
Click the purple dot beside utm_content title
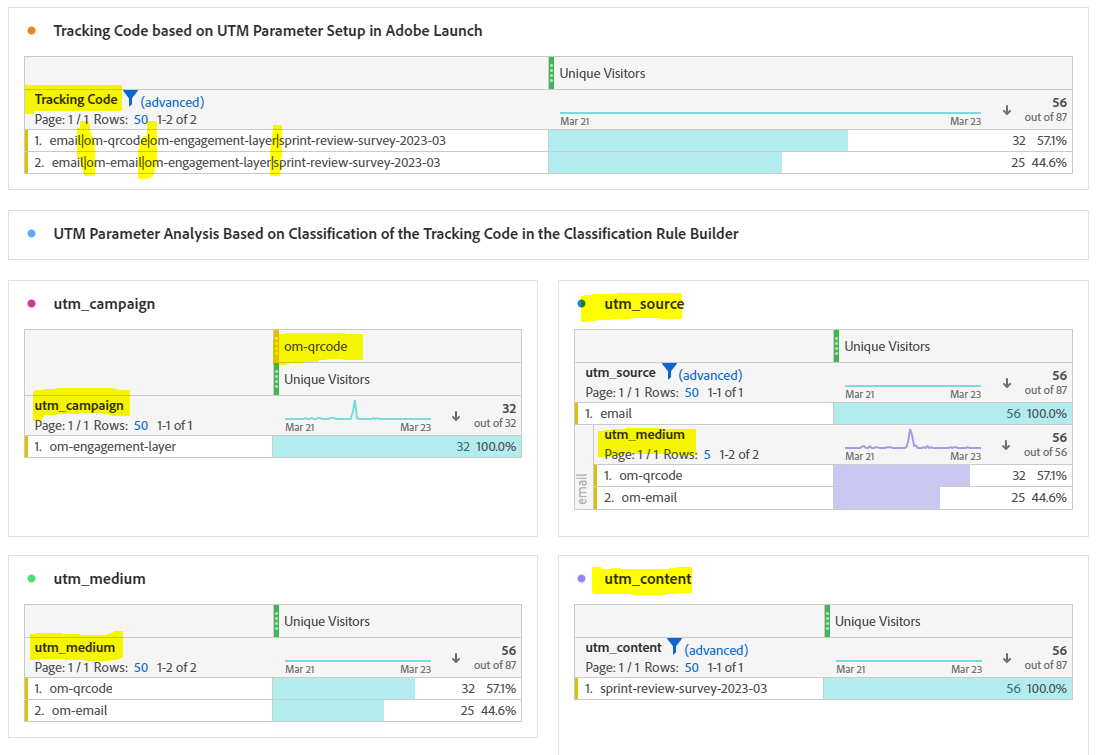click(582, 578)
